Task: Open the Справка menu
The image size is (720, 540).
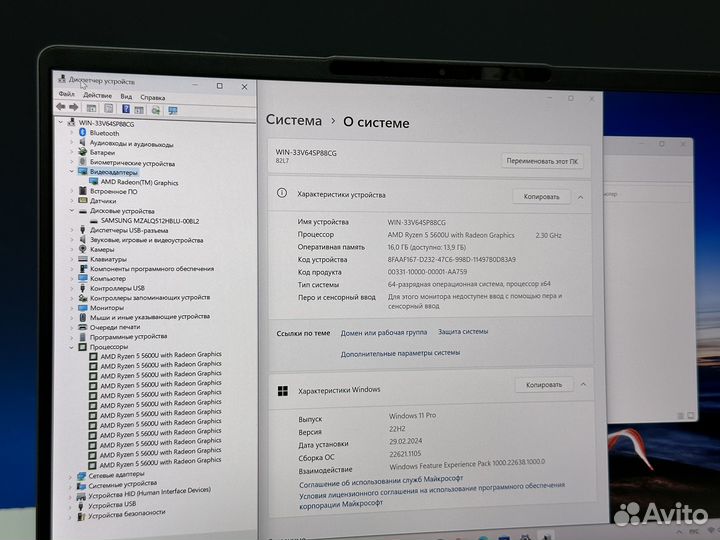Action: [153, 97]
